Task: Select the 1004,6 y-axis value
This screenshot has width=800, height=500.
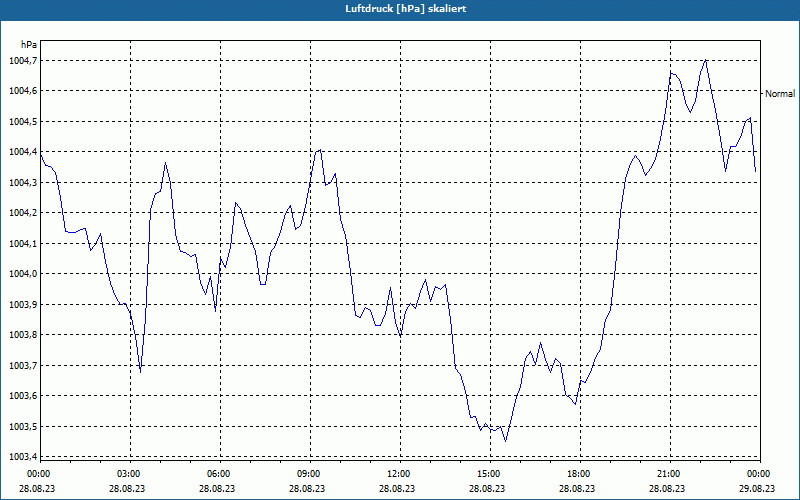Action: tap(23, 91)
